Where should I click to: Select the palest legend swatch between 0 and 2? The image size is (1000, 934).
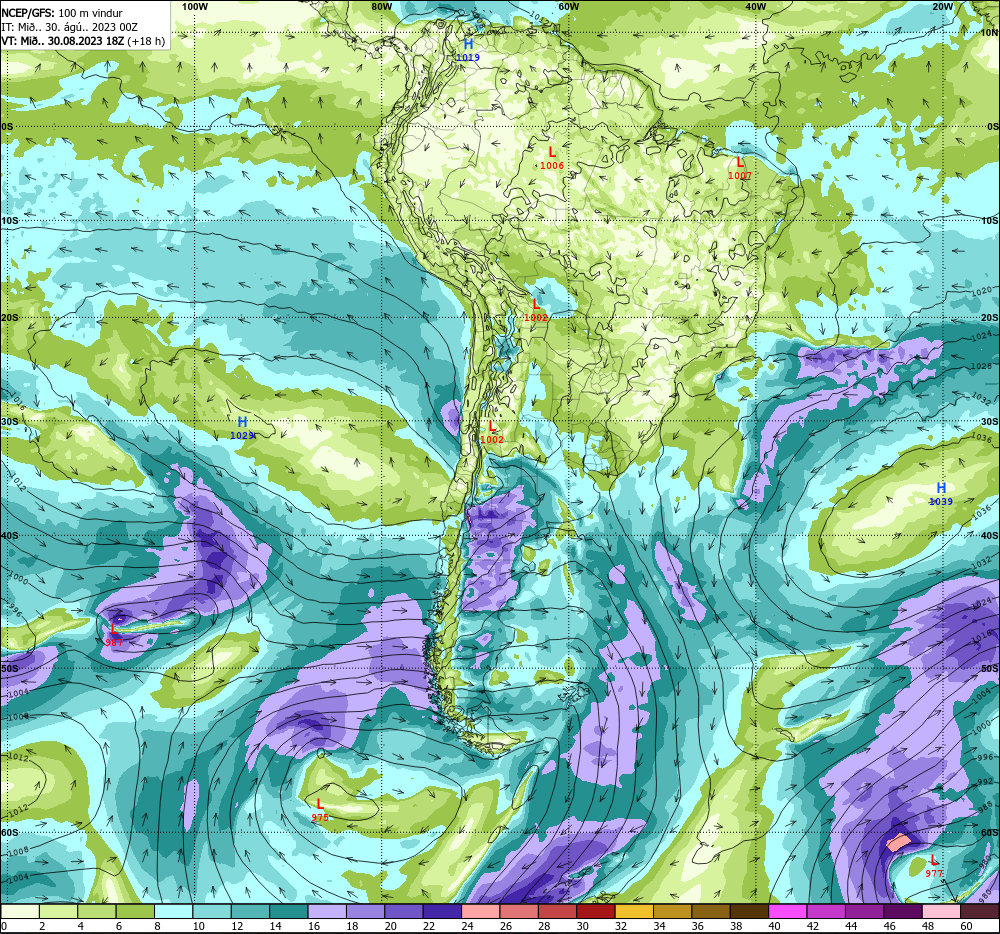click(x=20, y=911)
